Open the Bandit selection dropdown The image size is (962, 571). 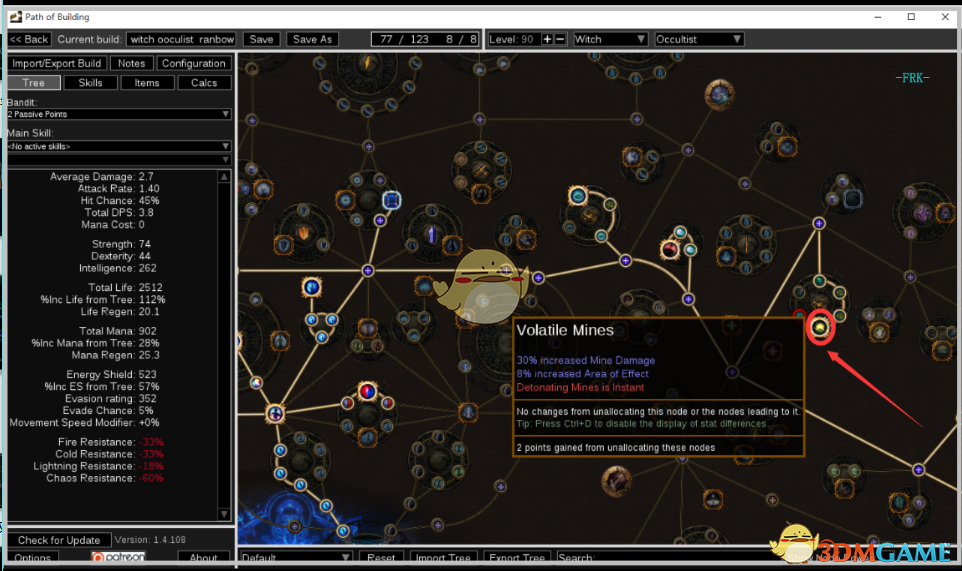[x=118, y=114]
